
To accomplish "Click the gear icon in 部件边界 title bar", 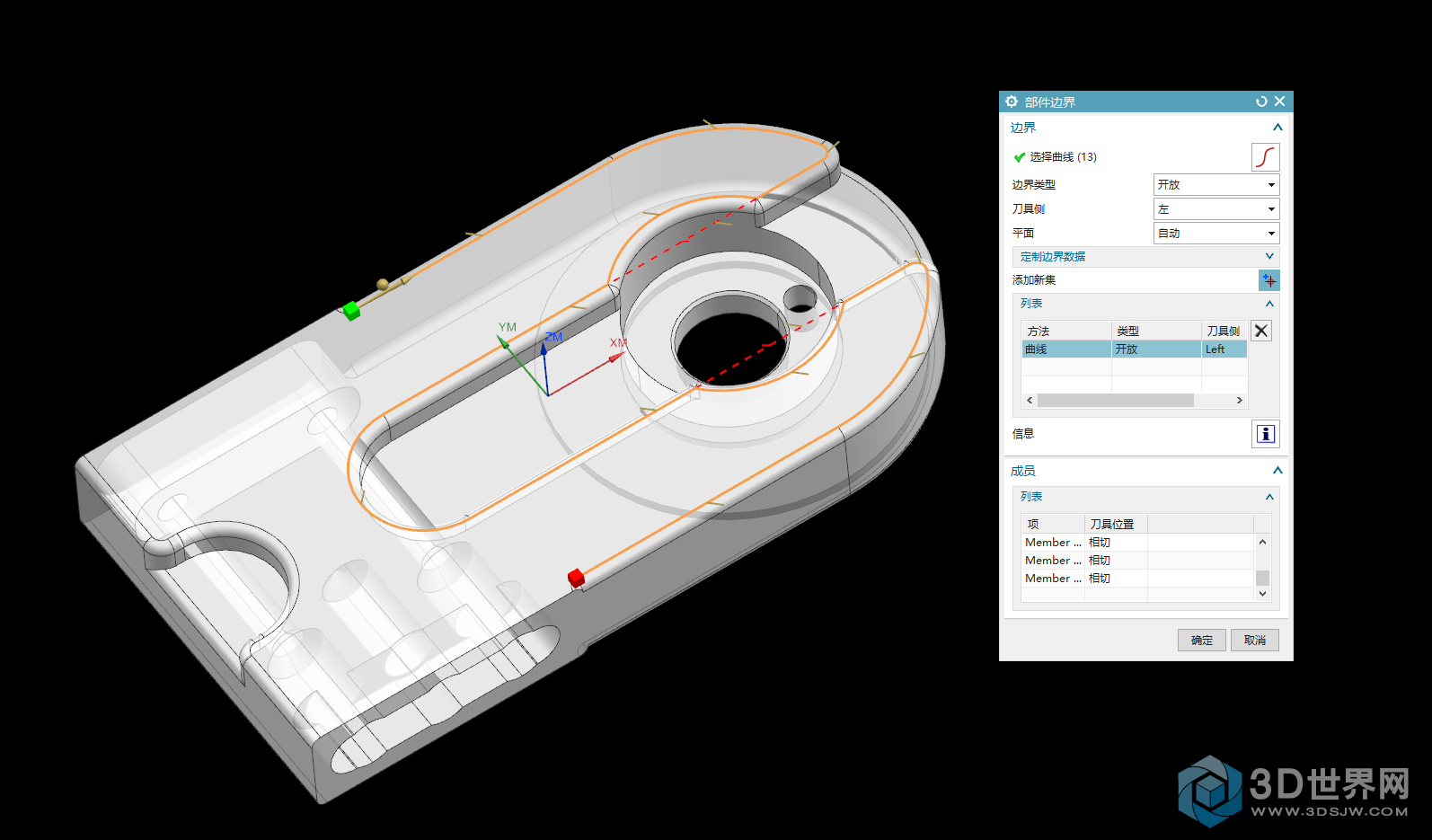I will [x=1012, y=102].
